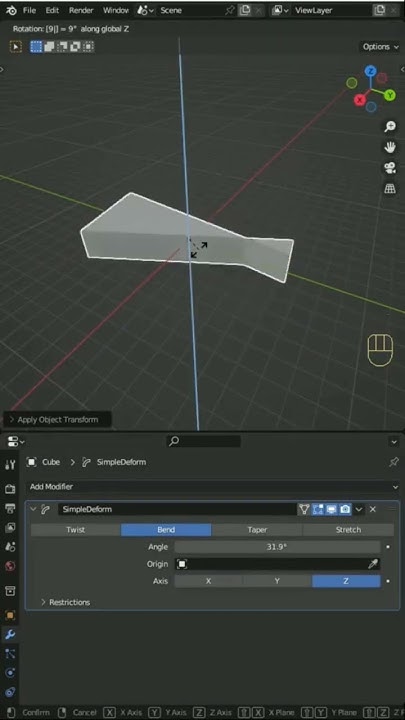Image resolution: width=405 pixels, height=720 pixels.
Task: Toggle modifier render display camera icon
Action: point(345,509)
